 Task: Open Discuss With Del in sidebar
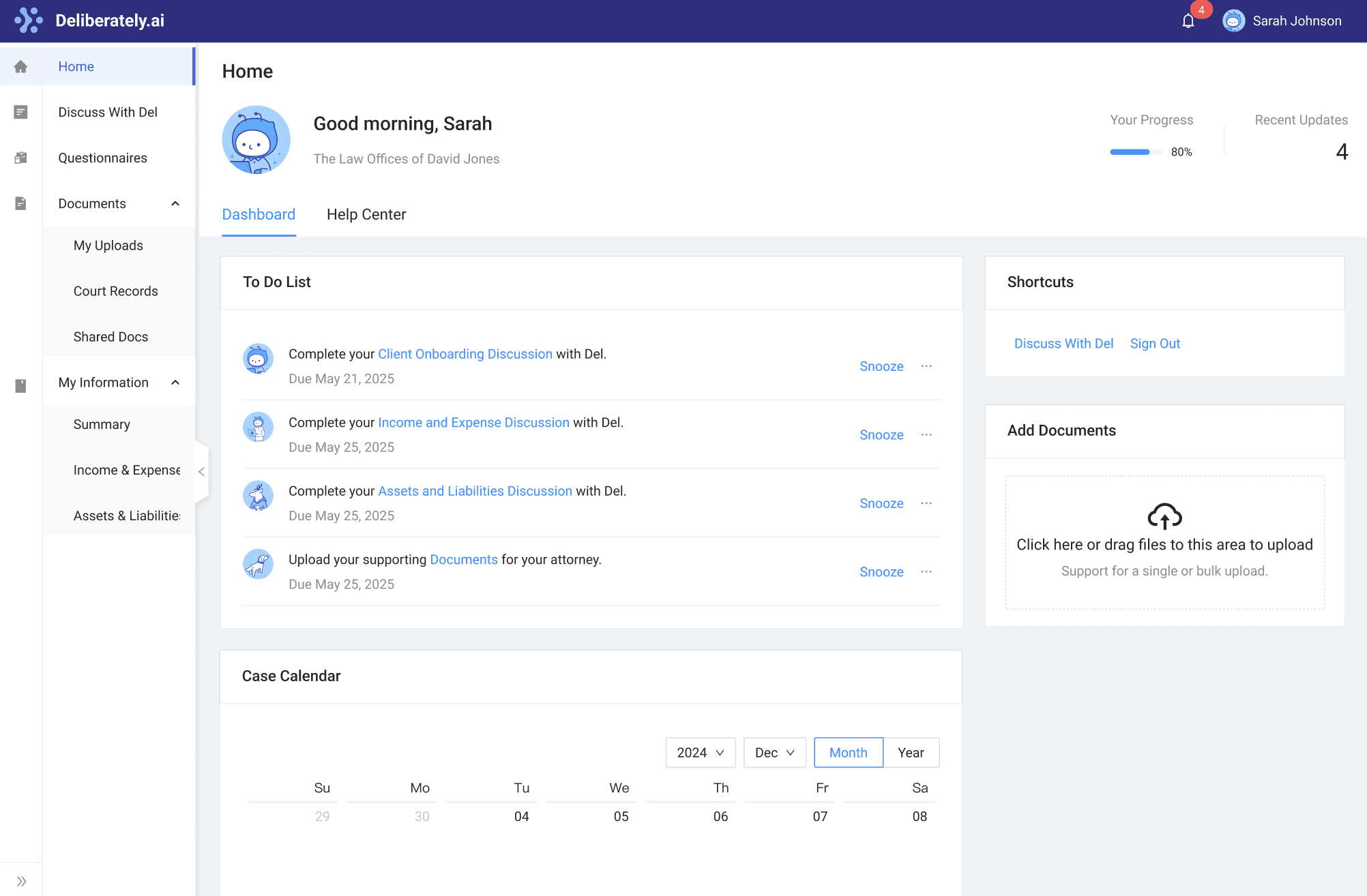[108, 112]
